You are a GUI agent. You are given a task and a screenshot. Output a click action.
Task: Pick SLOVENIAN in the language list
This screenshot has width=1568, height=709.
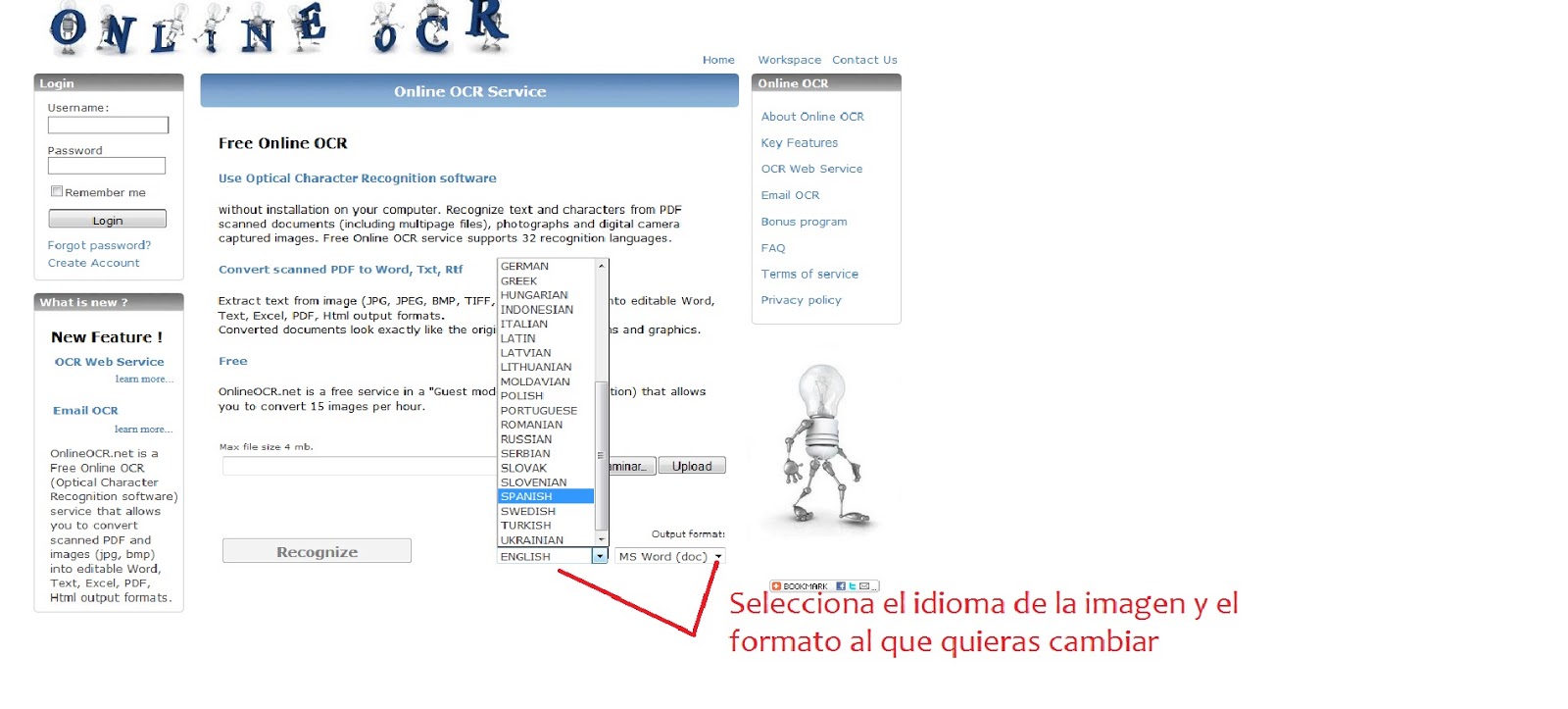tap(546, 481)
